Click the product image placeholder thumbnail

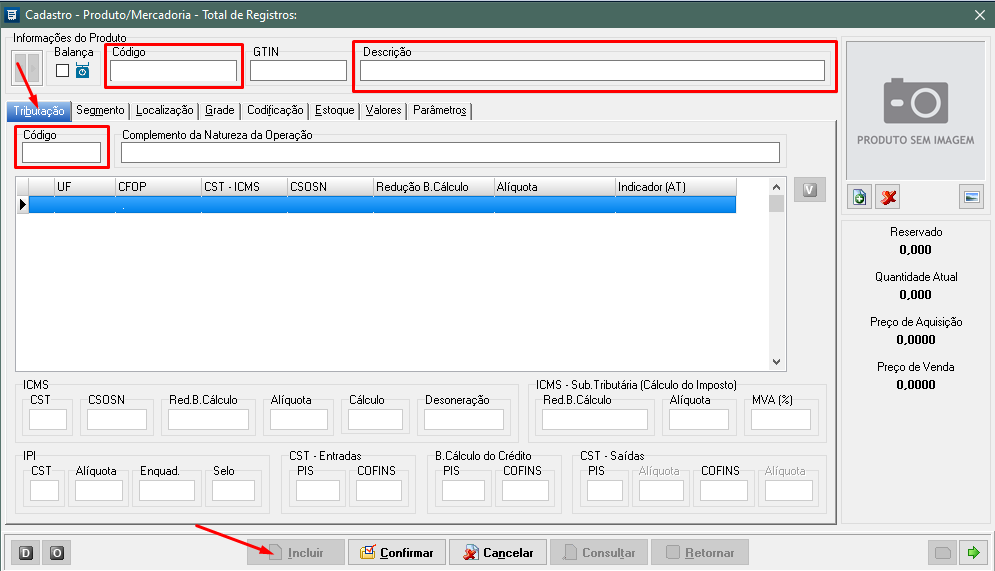coord(914,110)
